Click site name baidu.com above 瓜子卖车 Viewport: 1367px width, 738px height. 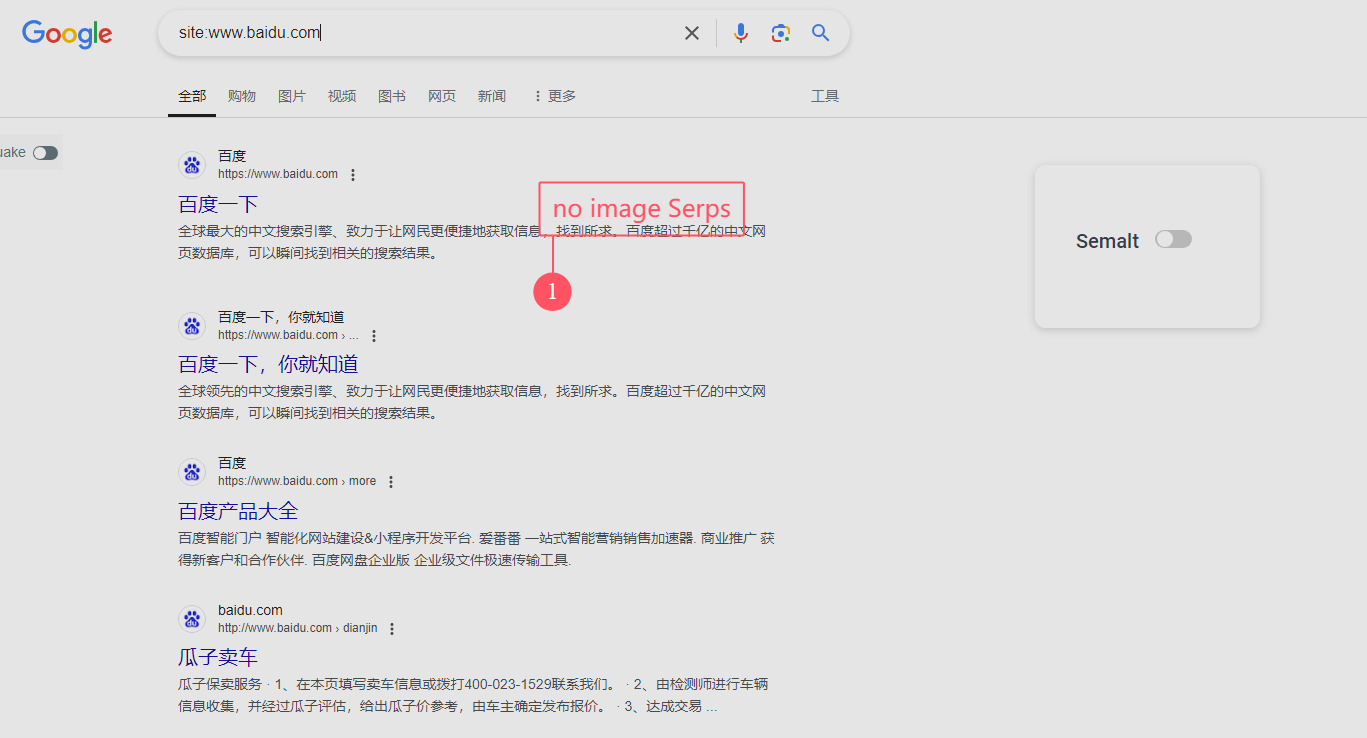pyautogui.click(x=250, y=610)
